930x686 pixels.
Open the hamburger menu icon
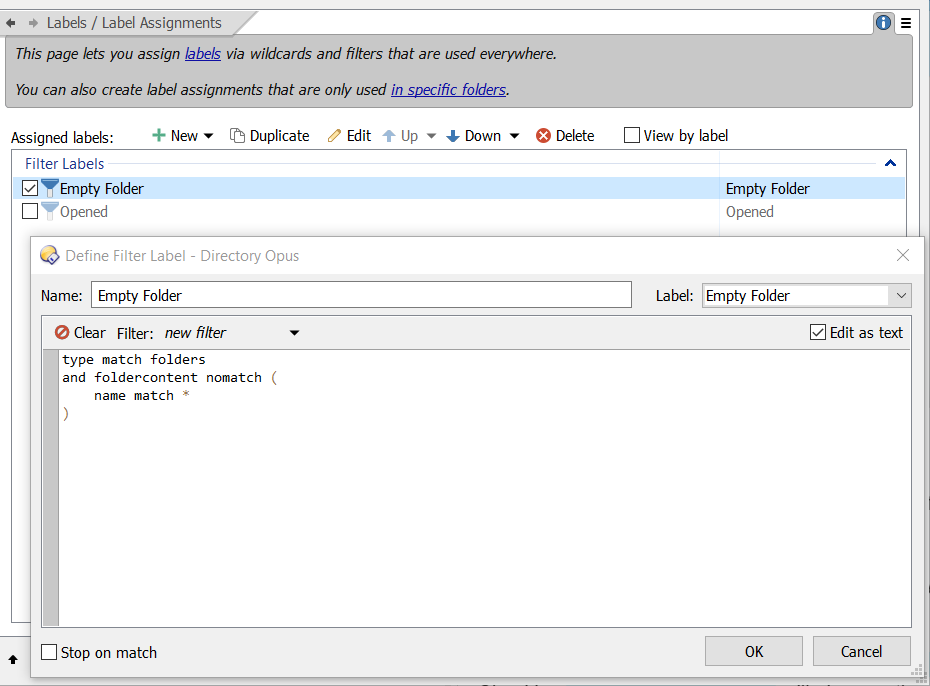pyautogui.click(x=906, y=23)
